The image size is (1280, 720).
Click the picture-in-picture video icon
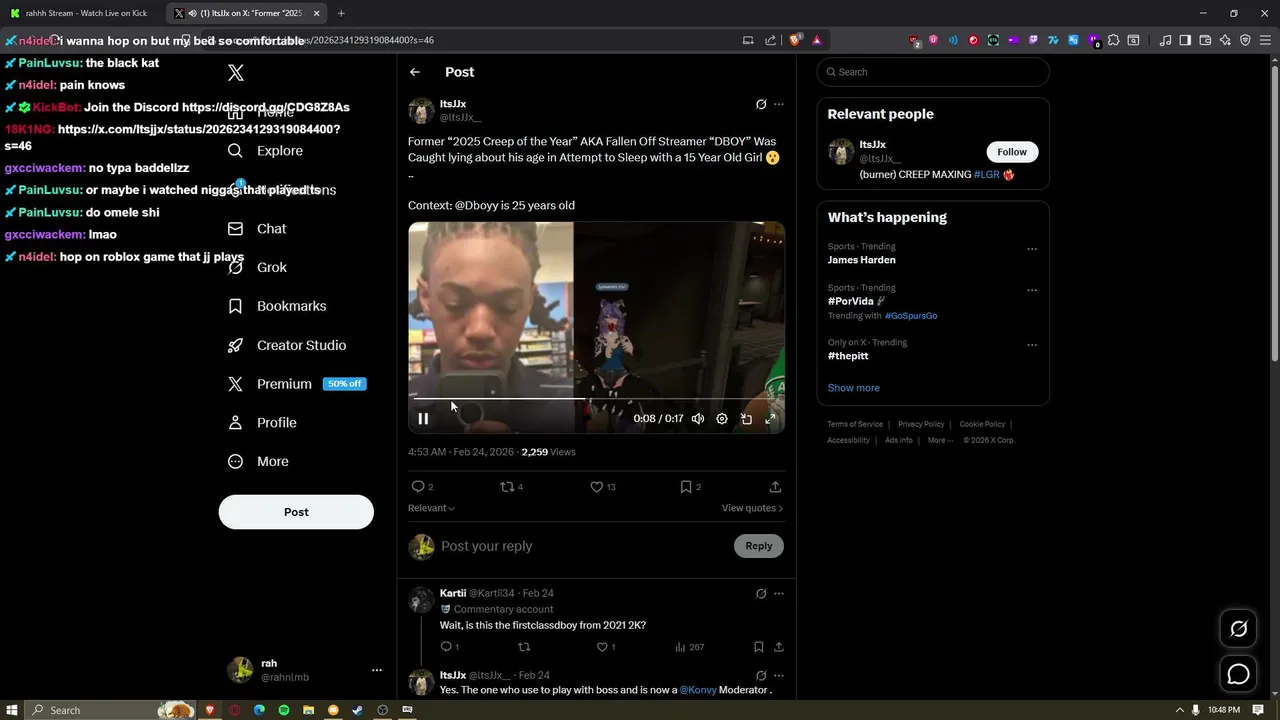[746, 419]
